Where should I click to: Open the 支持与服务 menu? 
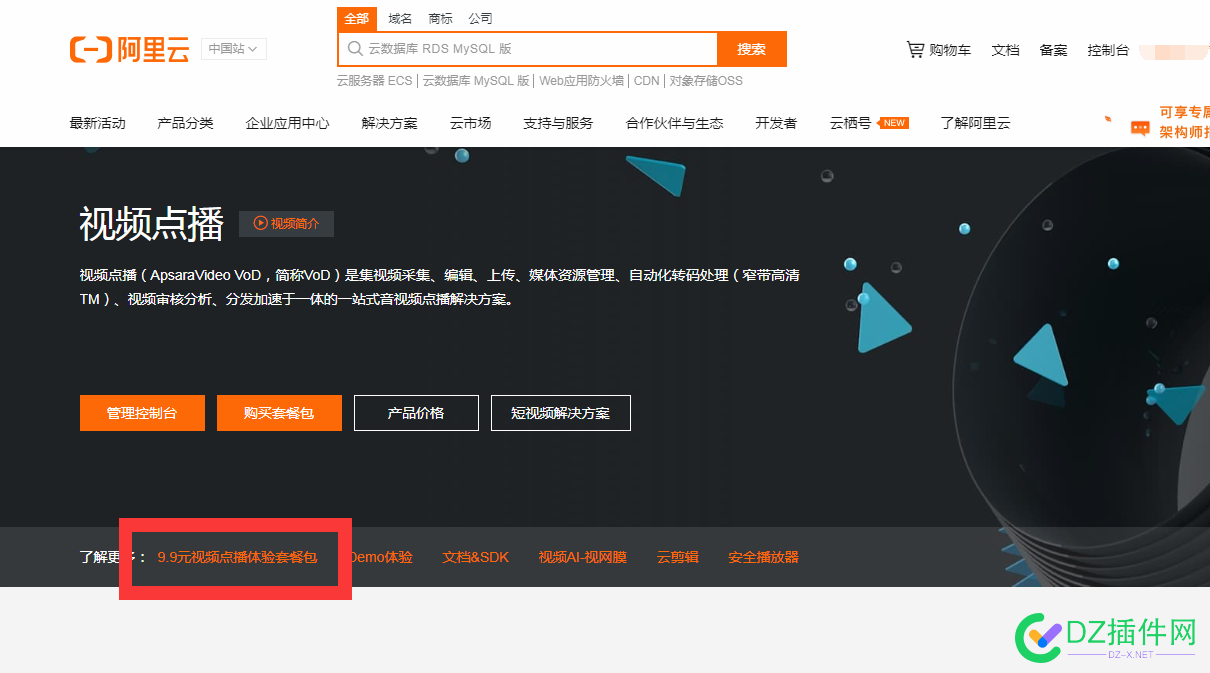click(x=558, y=123)
